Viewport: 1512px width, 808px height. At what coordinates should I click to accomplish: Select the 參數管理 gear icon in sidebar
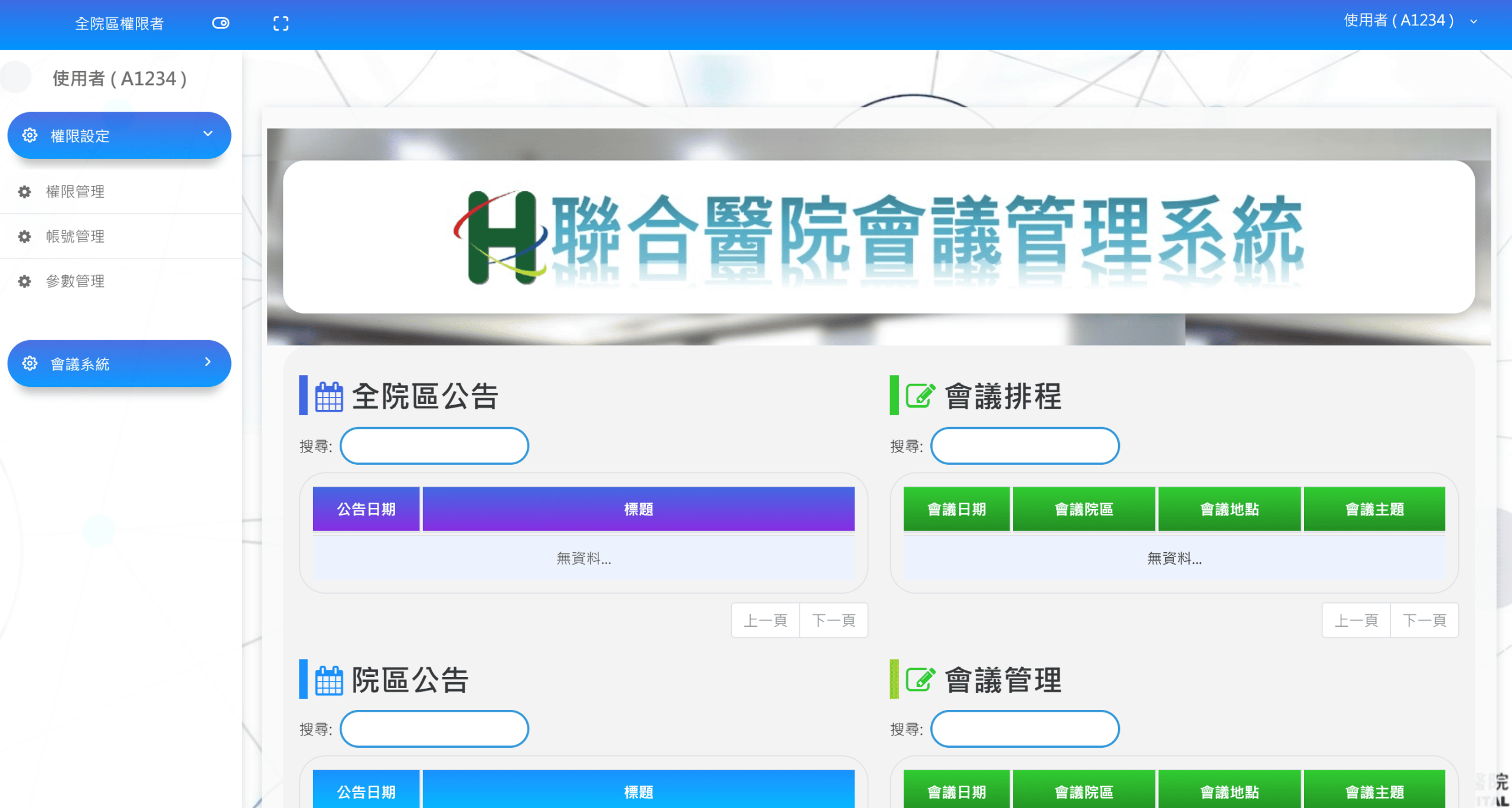(24, 281)
